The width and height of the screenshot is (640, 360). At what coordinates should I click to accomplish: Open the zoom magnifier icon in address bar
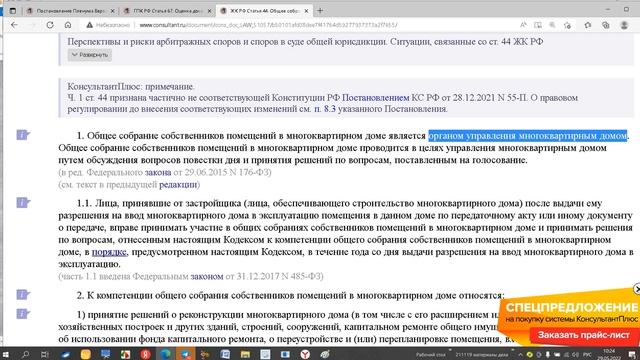pyautogui.click(x=552, y=25)
